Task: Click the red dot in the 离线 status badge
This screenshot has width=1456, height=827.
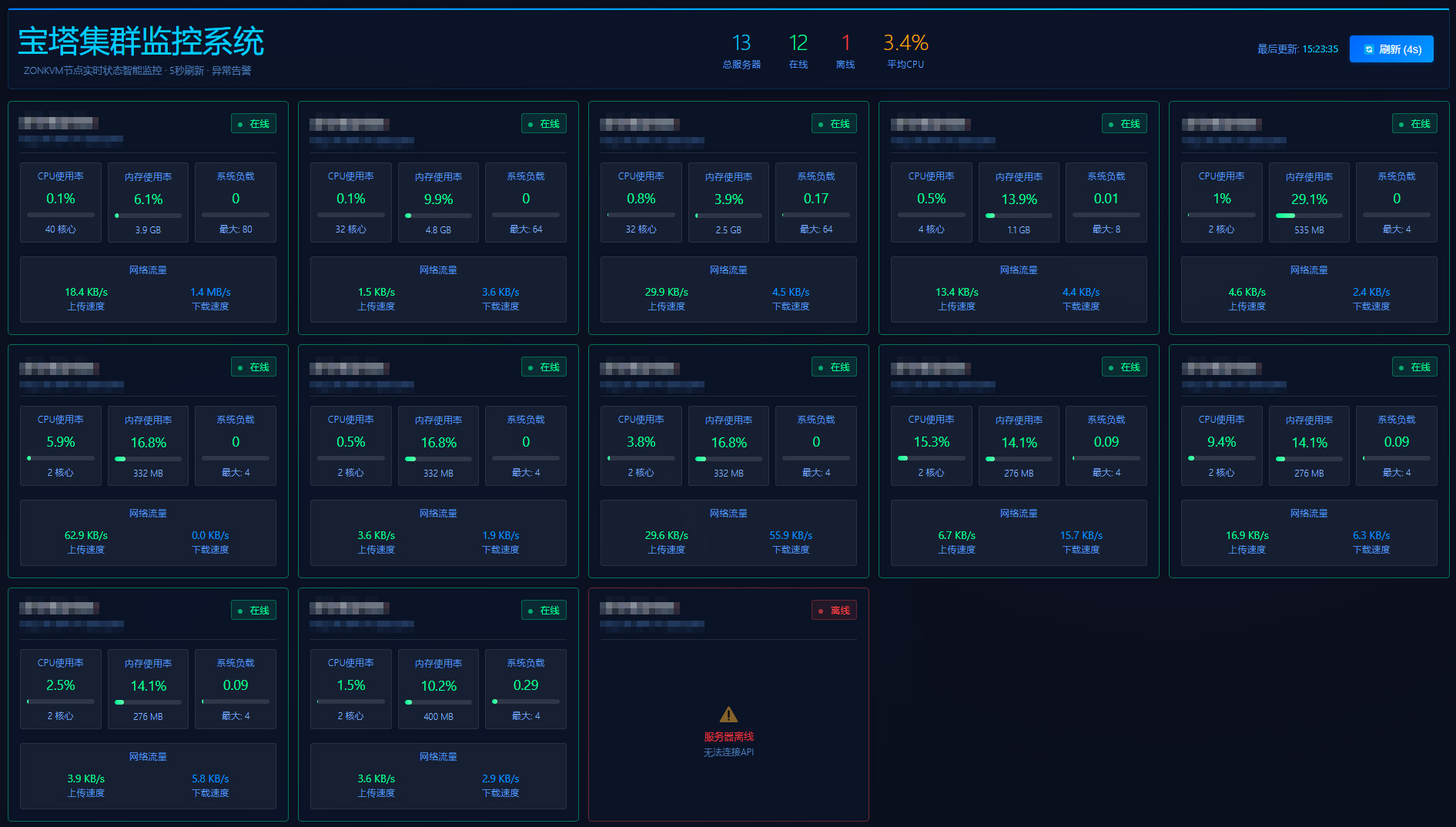Action: [x=821, y=611]
